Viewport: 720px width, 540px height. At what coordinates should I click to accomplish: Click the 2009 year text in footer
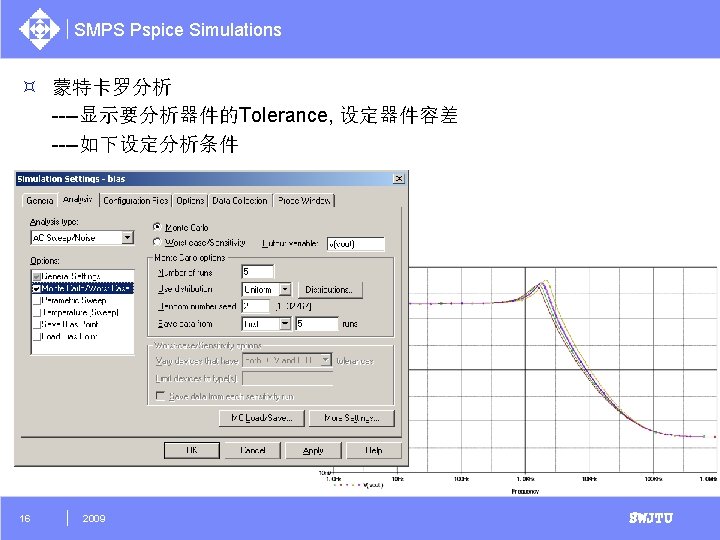point(94,518)
